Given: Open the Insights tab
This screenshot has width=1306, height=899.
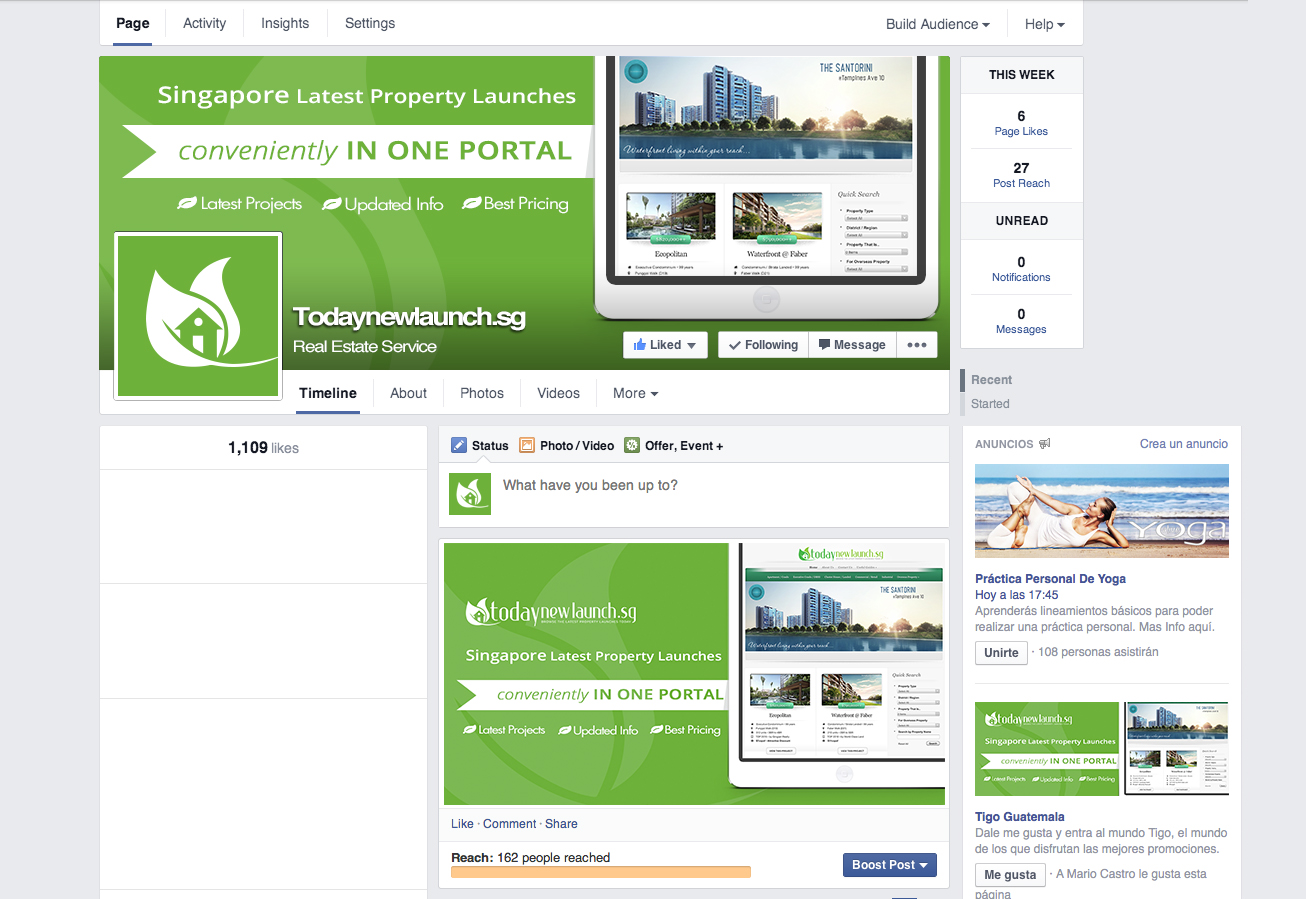Looking at the screenshot, I should coord(285,23).
